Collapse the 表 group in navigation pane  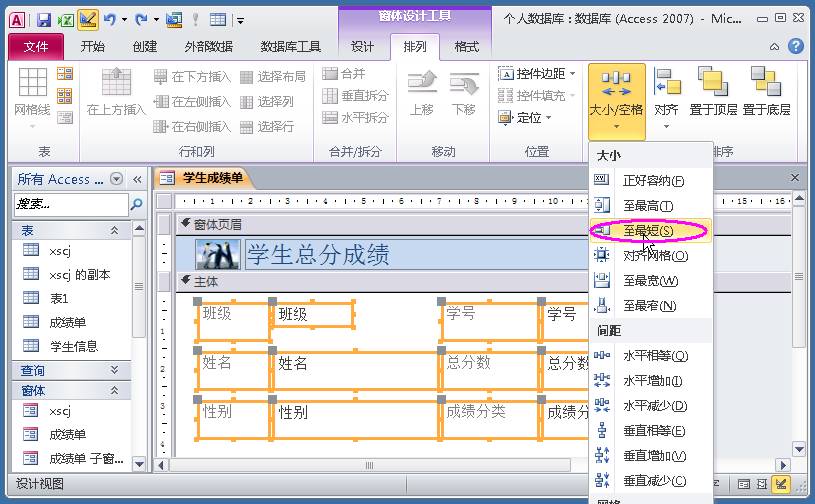72,230
